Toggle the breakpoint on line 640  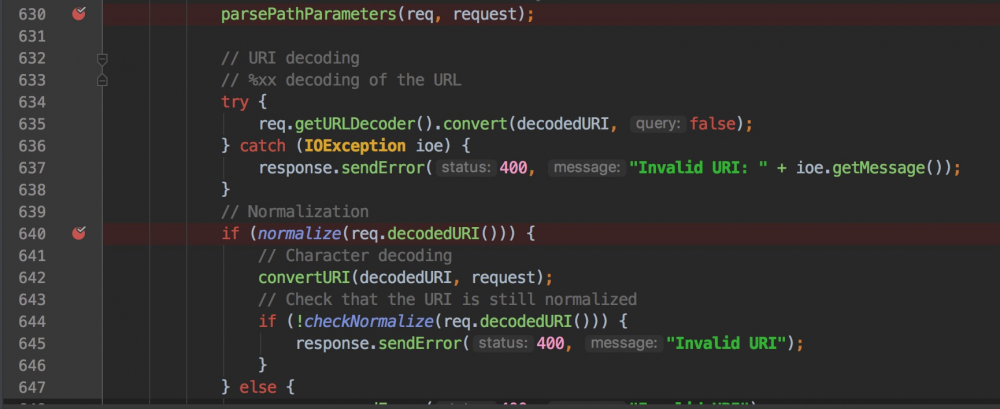[x=78, y=233]
